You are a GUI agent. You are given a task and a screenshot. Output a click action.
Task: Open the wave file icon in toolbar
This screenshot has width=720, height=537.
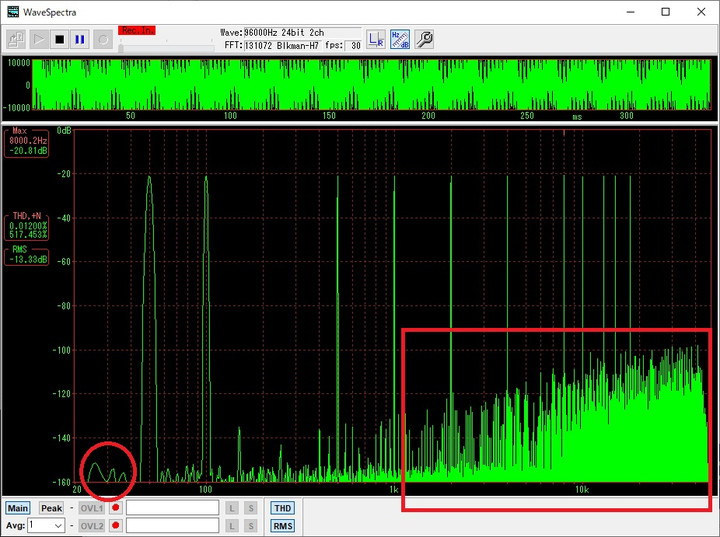(16, 40)
